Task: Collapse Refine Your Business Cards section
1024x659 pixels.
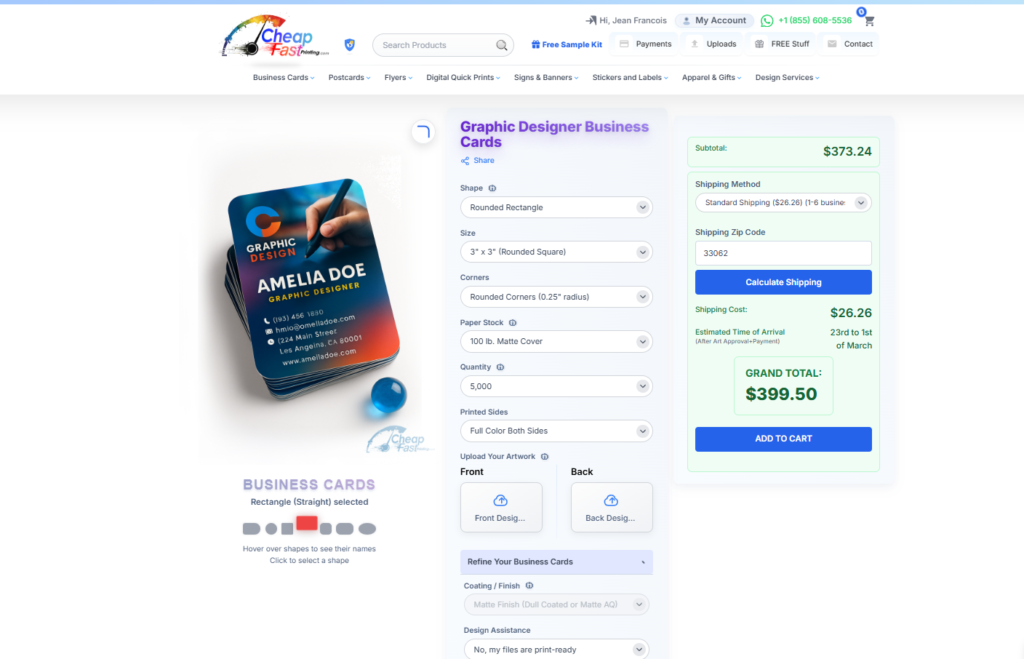Action: click(x=556, y=562)
